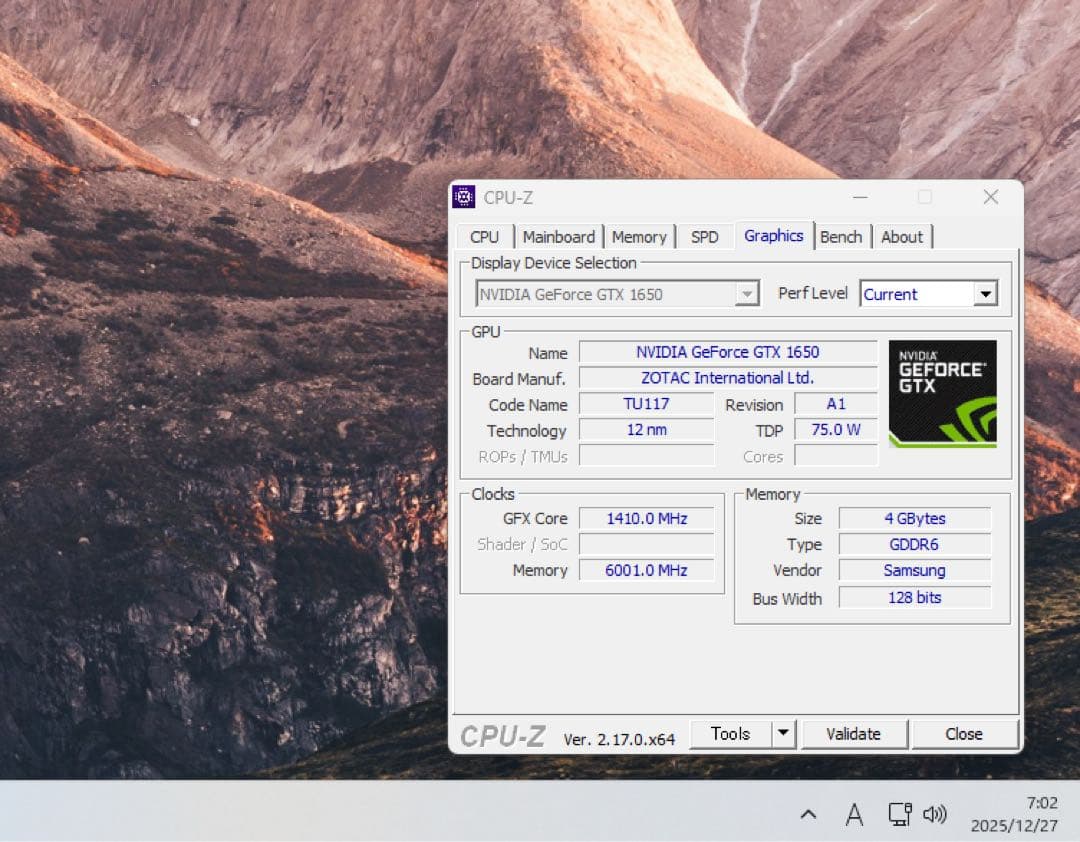Switch to the Bench tab

(841, 236)
